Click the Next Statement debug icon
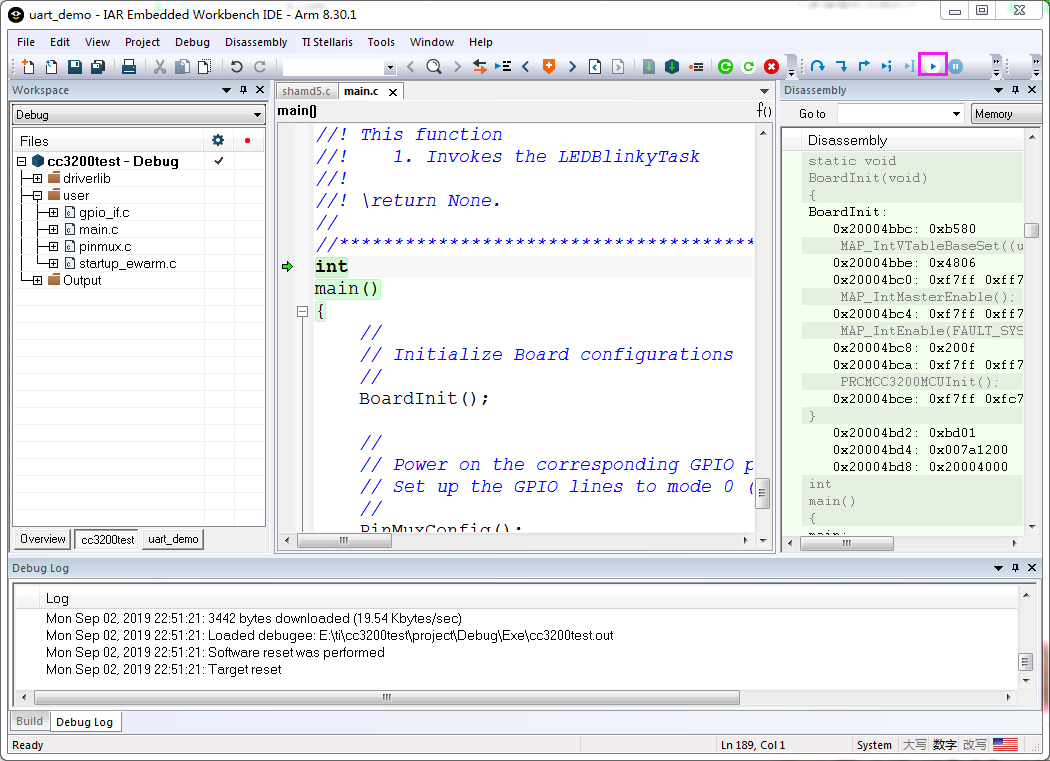This screenshot has height=761, width=1050. pos(887,66)
